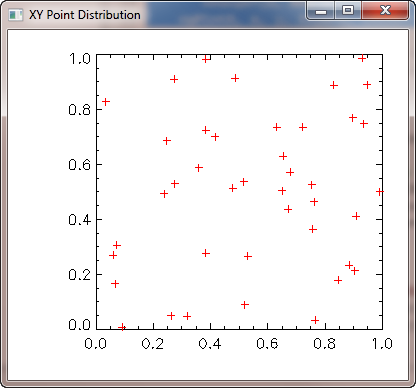Close the XY Point Distribution window

(x=385, y=11)
